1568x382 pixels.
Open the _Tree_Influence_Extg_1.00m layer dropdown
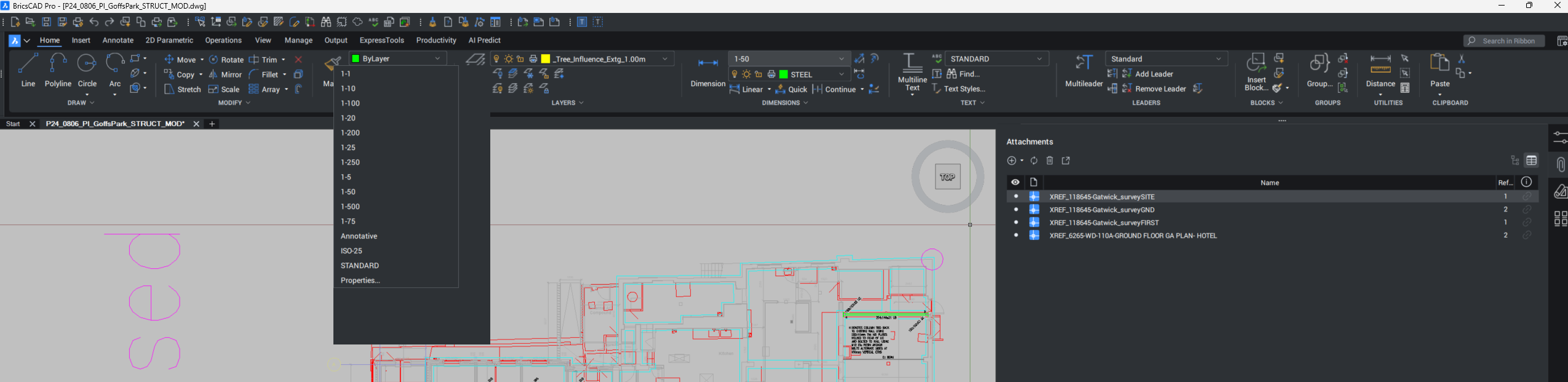[x=664, y=59]
